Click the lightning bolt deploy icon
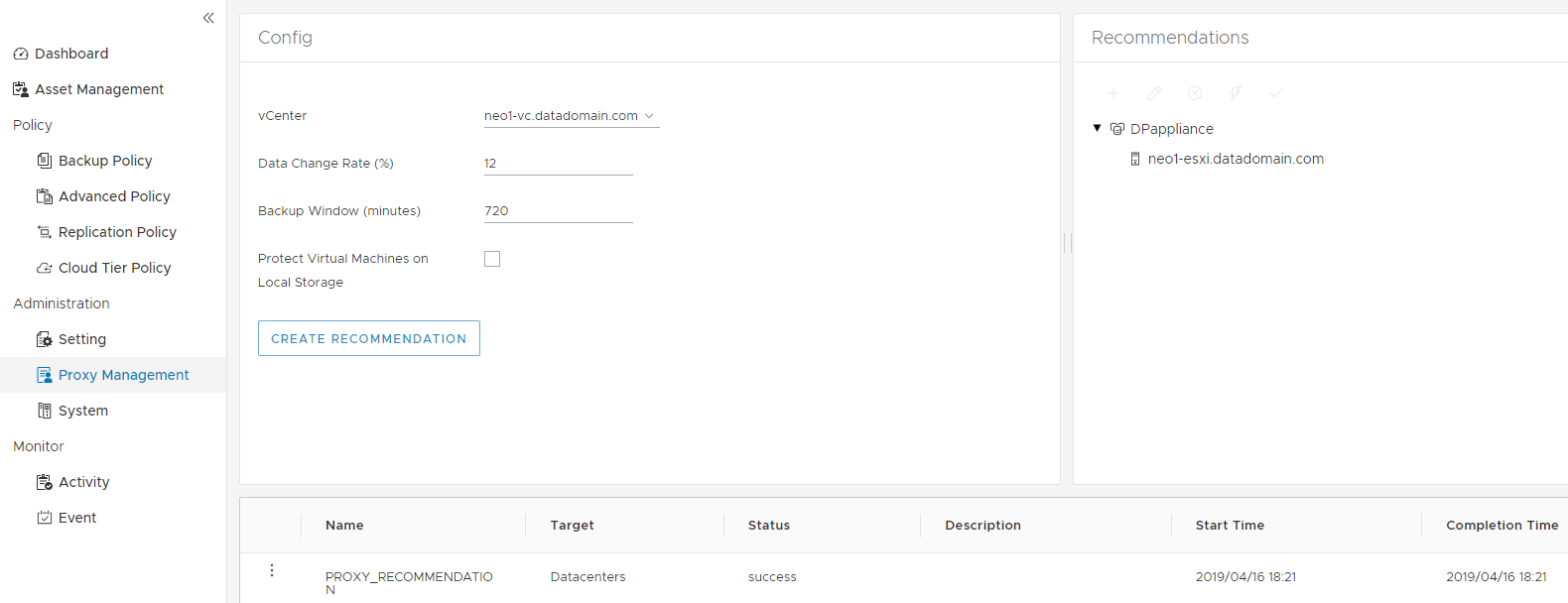 (1236, 93)
